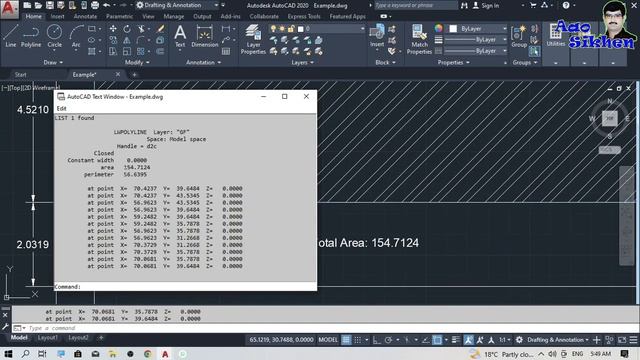Click the Insert block icon
The height and width of the screenshot is (360, 640).
377,36
